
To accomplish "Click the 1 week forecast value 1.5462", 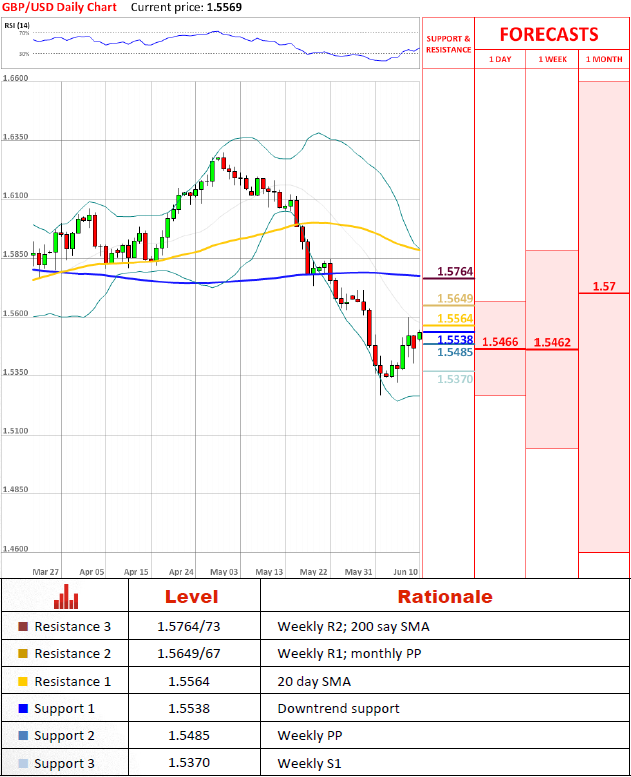I will coord(552,342).
